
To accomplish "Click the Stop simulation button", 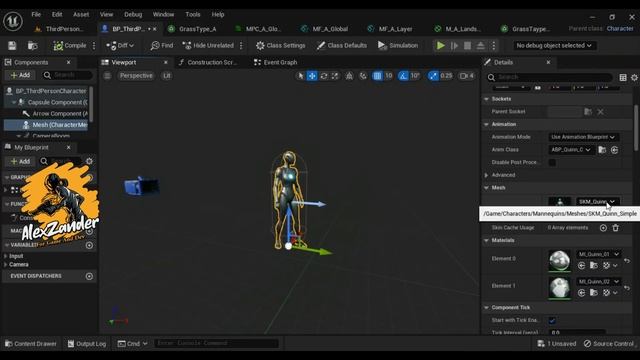I will tap(467, 45).
